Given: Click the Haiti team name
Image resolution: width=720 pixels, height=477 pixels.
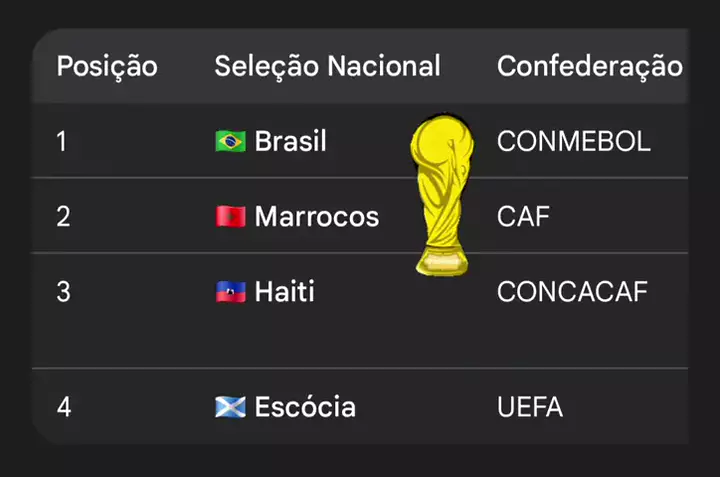Looking at the screenshot, I should [285, 292].
